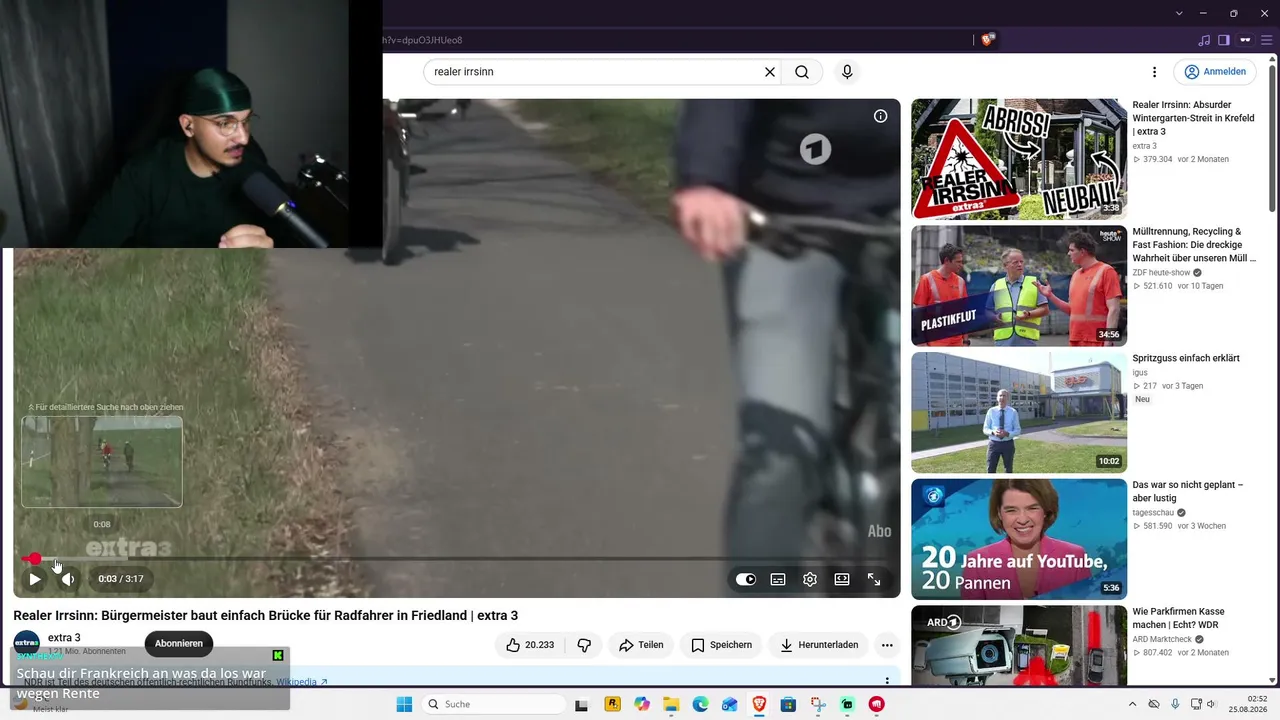The width and height of the screenshot is (1280, 720).
Task: Open Copilot from the taskbar
Action: point(641,704)
